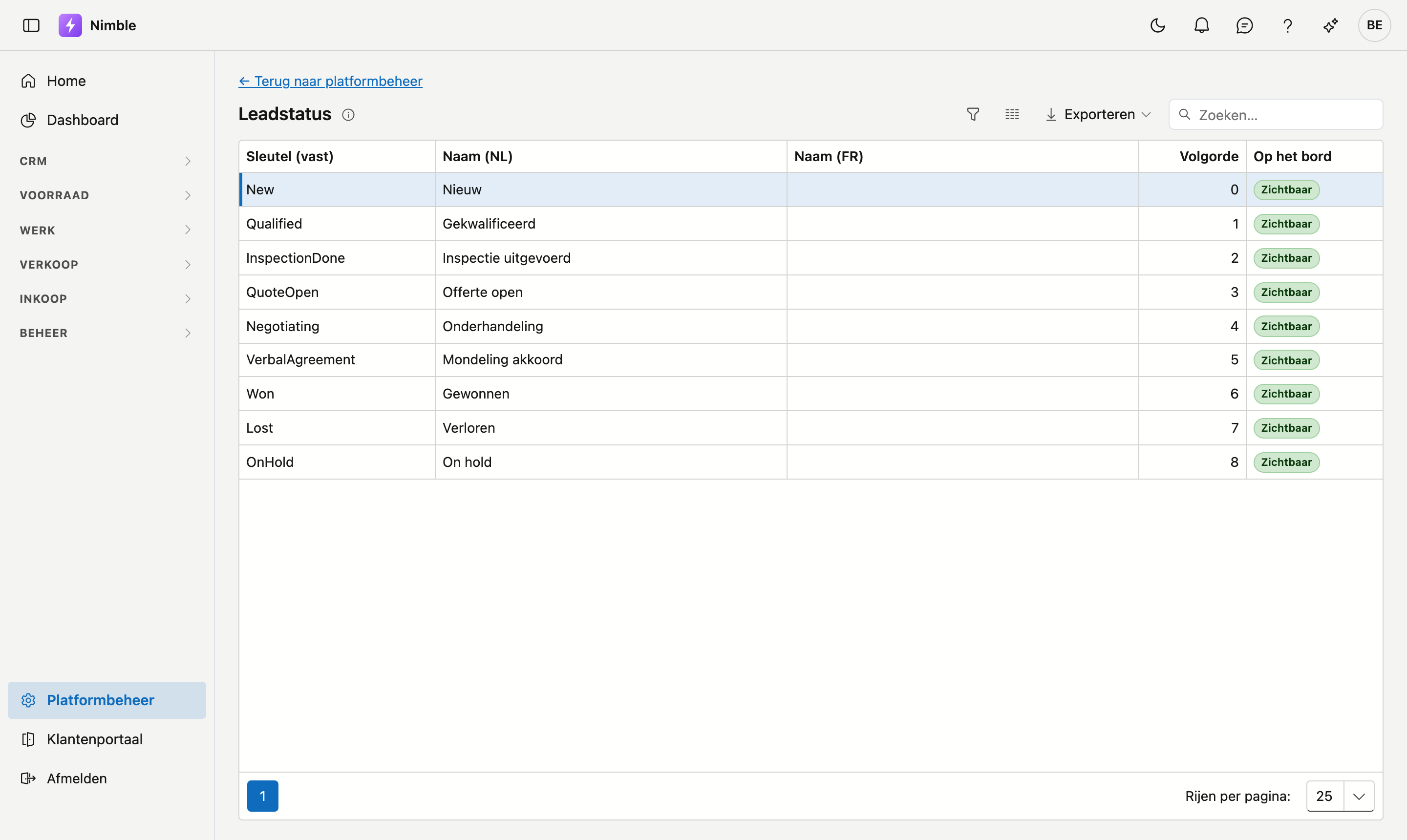
Task: Expand the VOORRAAD section
Action: [107, 195]
